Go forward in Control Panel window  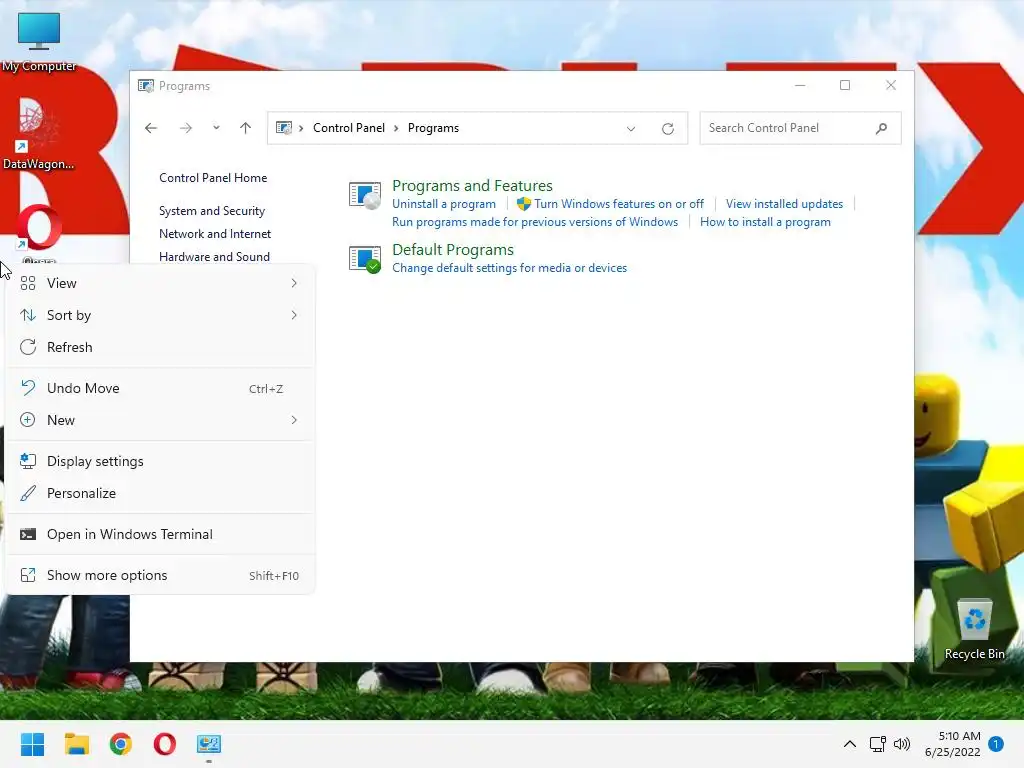186,128
